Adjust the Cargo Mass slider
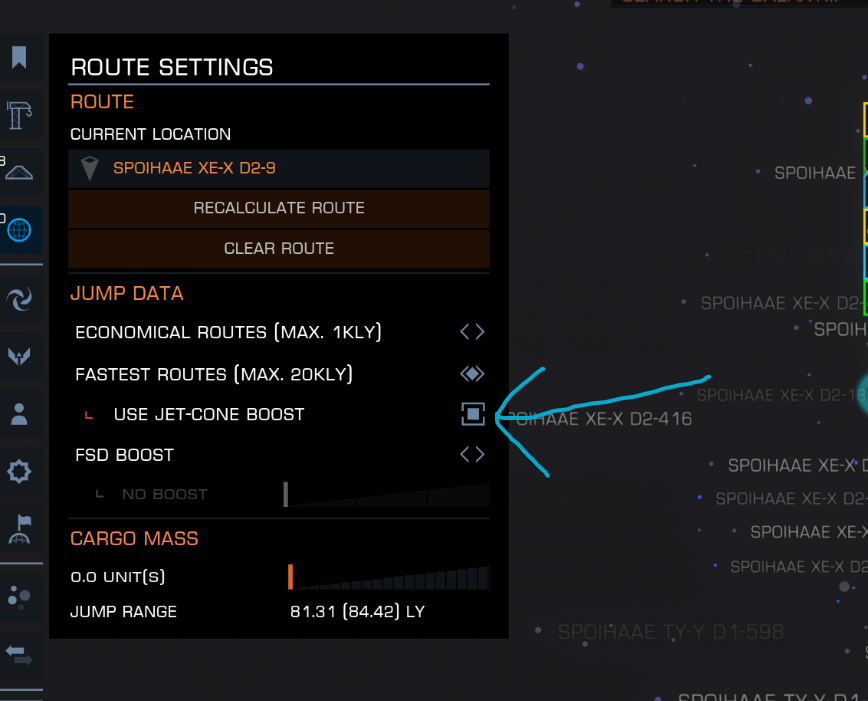Screen dimensions: 868x701 click(x=389, y=577)
